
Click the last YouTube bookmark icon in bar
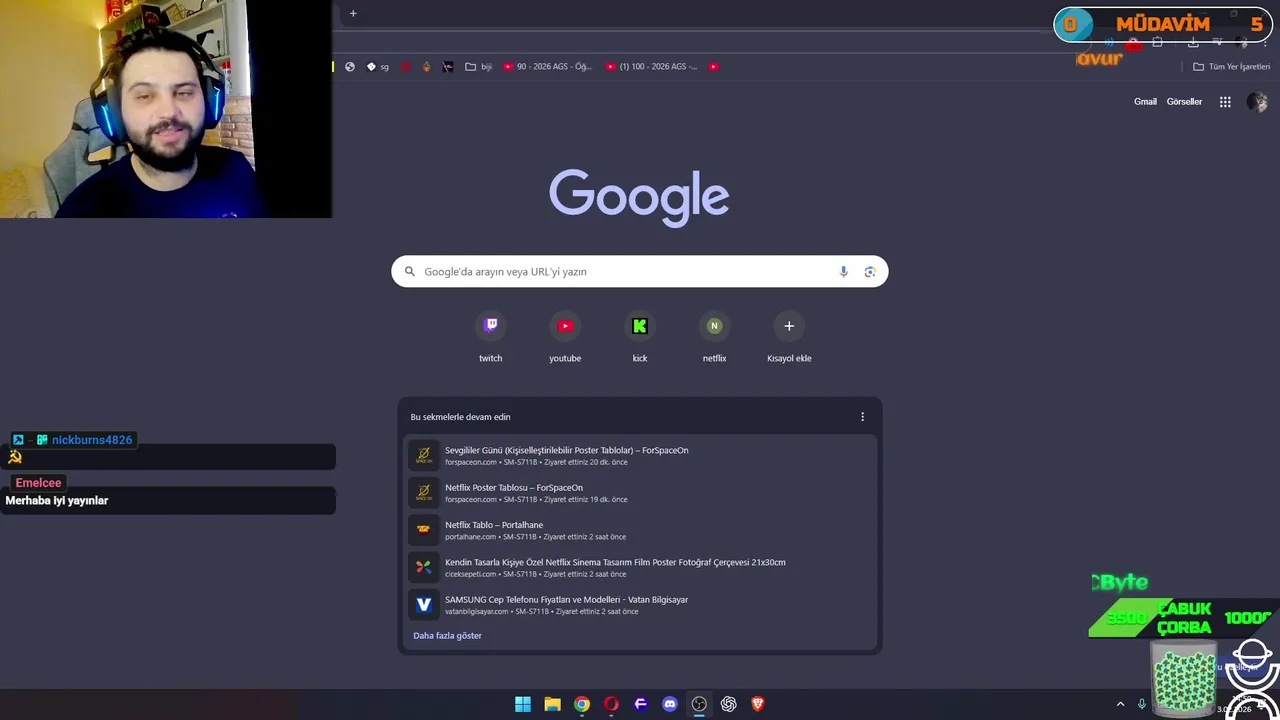coord(714,67)
